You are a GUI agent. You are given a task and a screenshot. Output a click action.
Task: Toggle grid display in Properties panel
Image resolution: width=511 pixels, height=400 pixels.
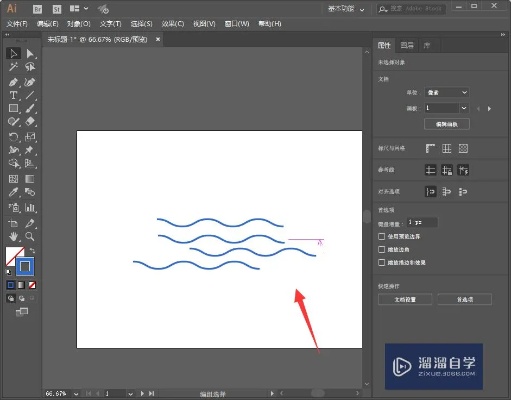(x=447, y=148)
